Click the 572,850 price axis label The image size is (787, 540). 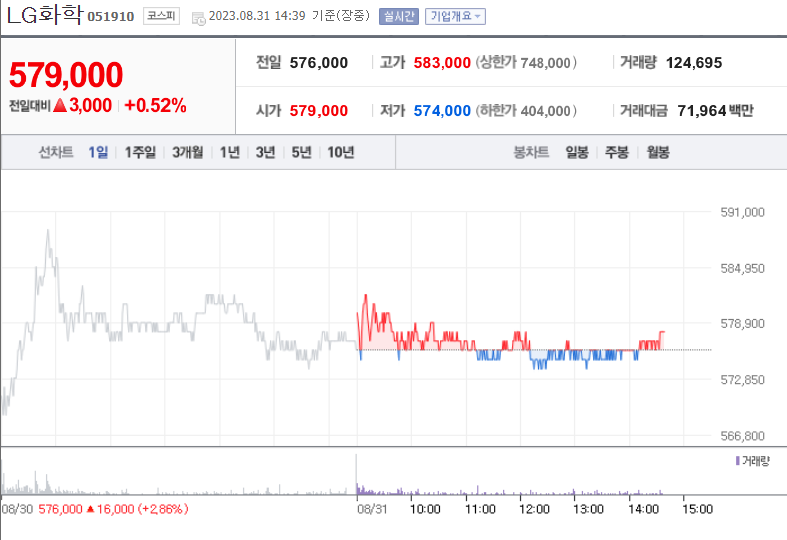click(x=742, y=380)
